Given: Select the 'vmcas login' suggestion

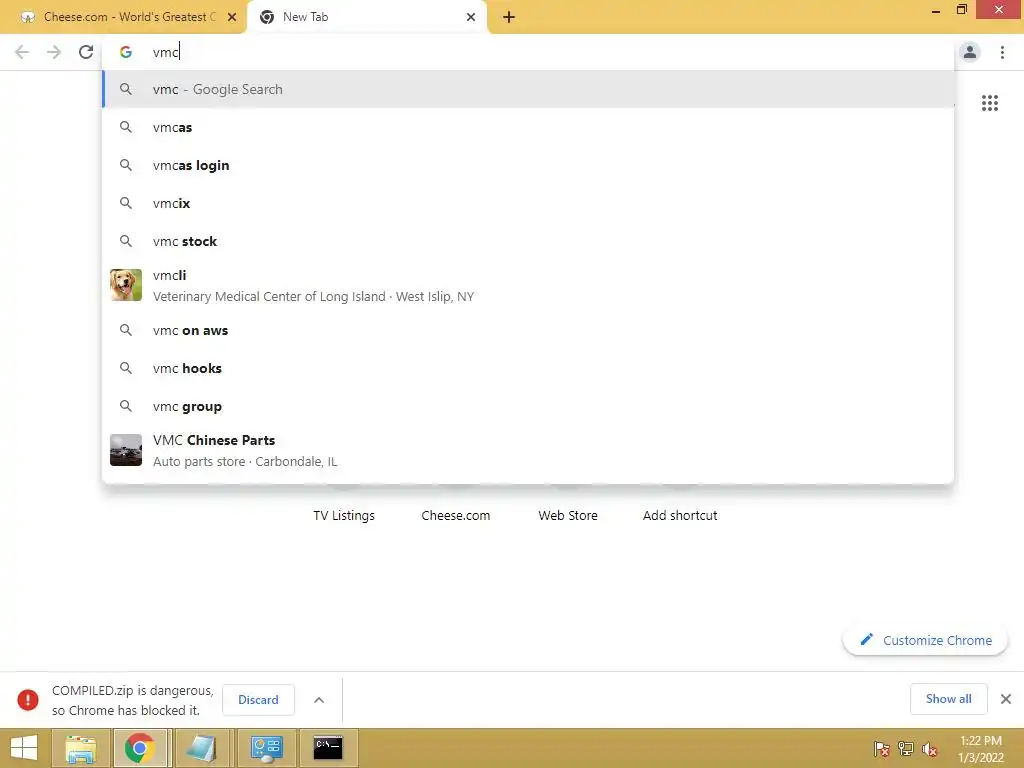Looking at the screenshot, I should [x=528, y=165].
